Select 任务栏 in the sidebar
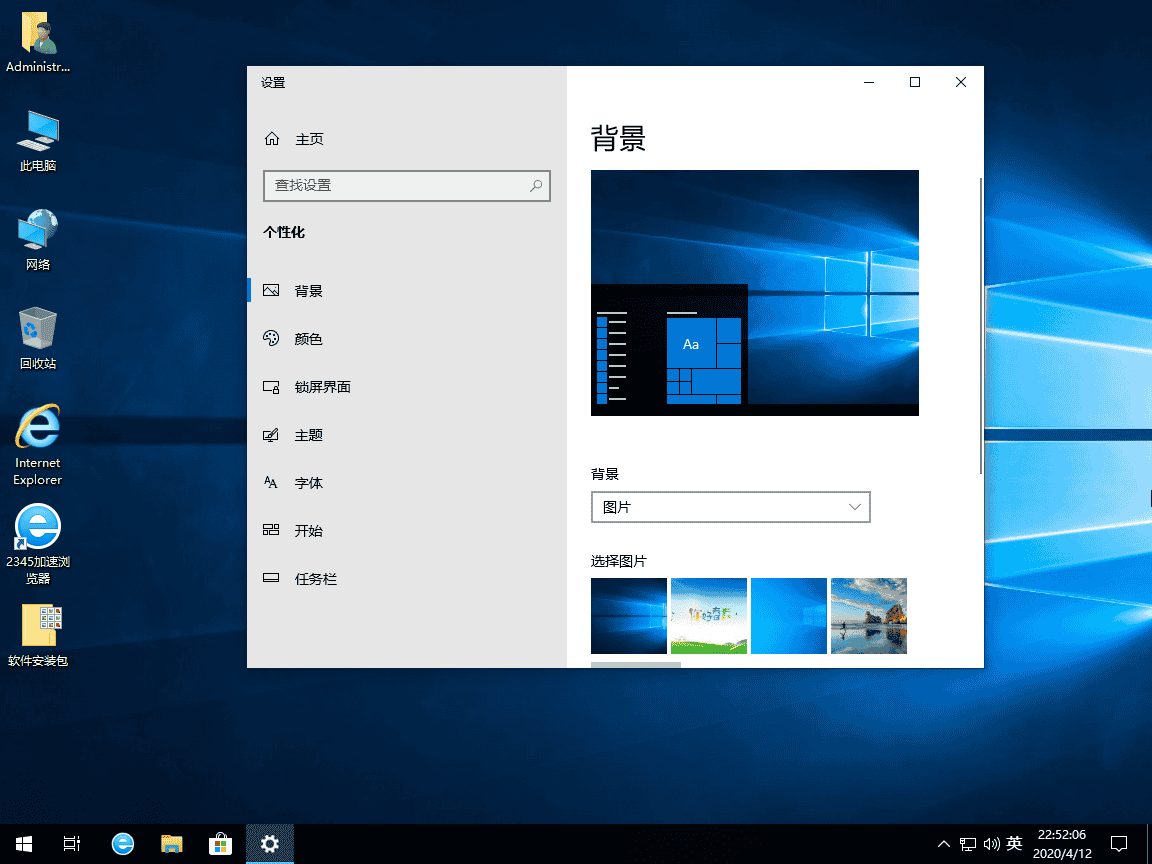Image resolution: width=1152 pixels, height=864 pixels. 406,578
